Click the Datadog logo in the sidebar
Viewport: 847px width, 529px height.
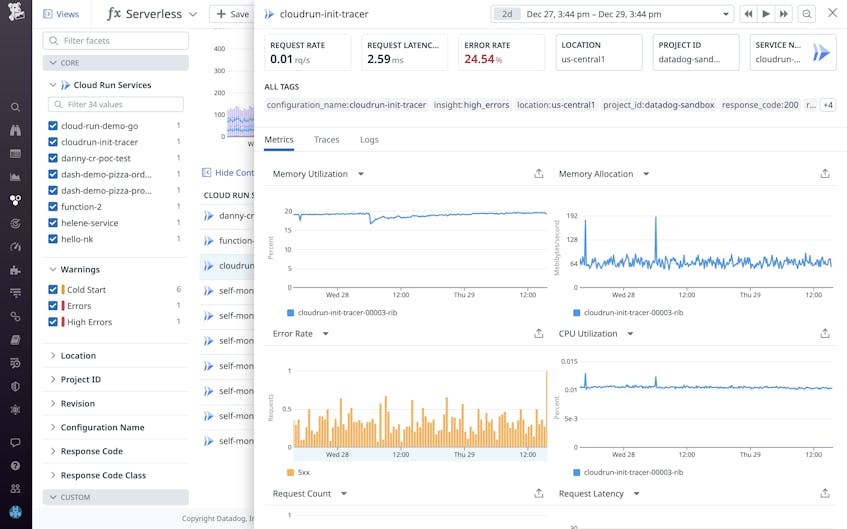tap(16, 11)
